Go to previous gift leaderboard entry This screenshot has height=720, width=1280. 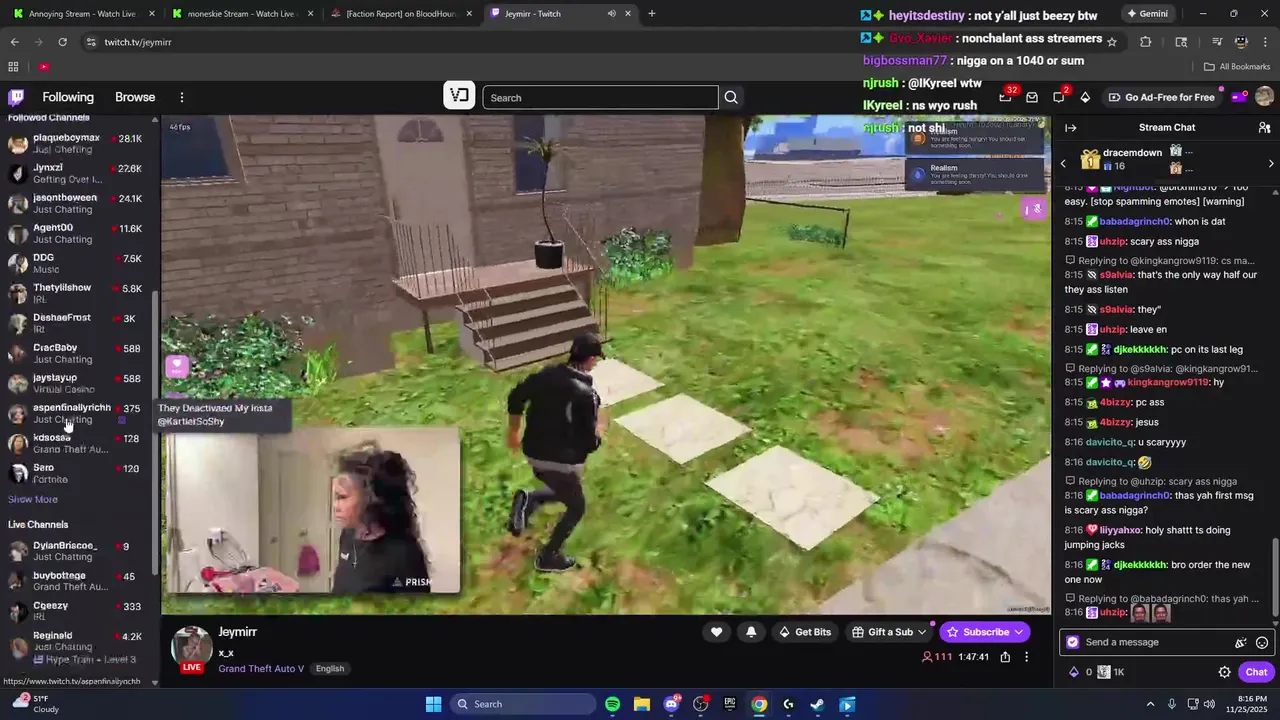pyautogui.click(x=1063, y=163)
